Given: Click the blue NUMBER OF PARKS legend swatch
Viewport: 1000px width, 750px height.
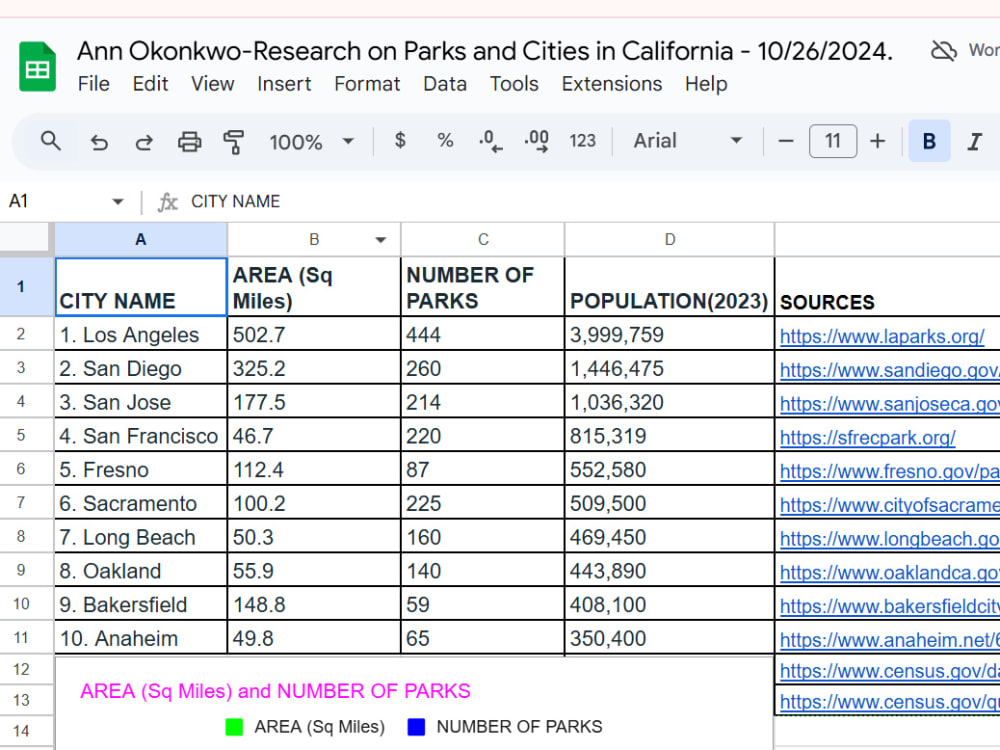Looking at the screenshot, I should (416, 727).
